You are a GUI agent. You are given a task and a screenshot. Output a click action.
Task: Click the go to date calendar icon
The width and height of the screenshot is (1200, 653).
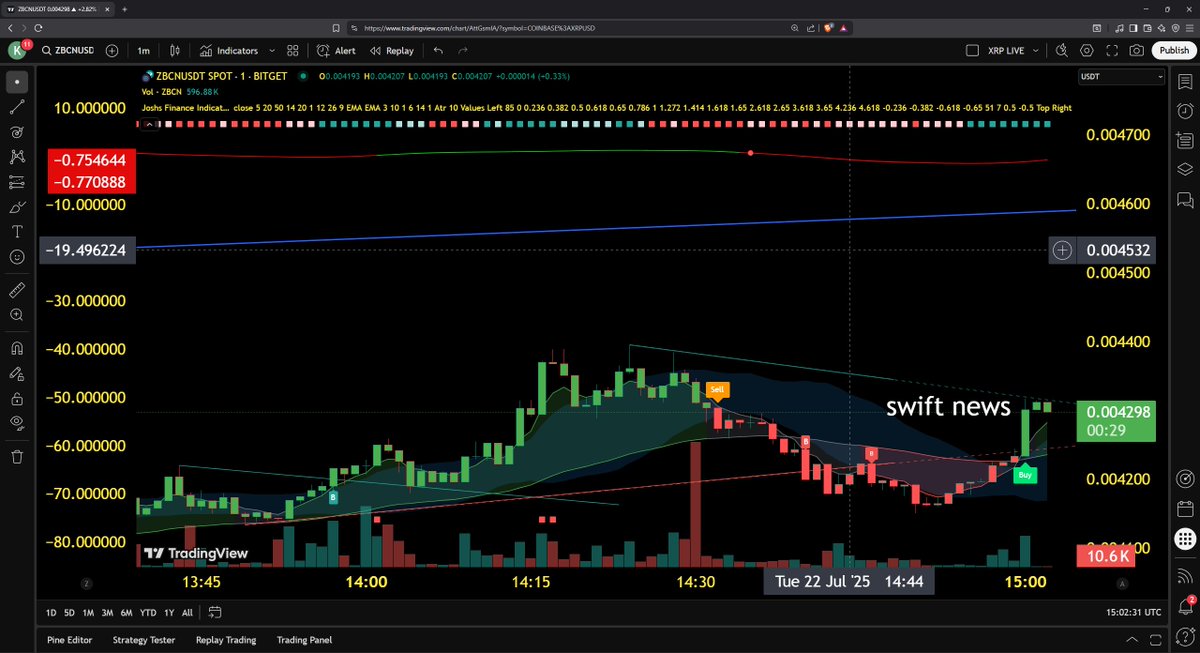tap(215, 612)
